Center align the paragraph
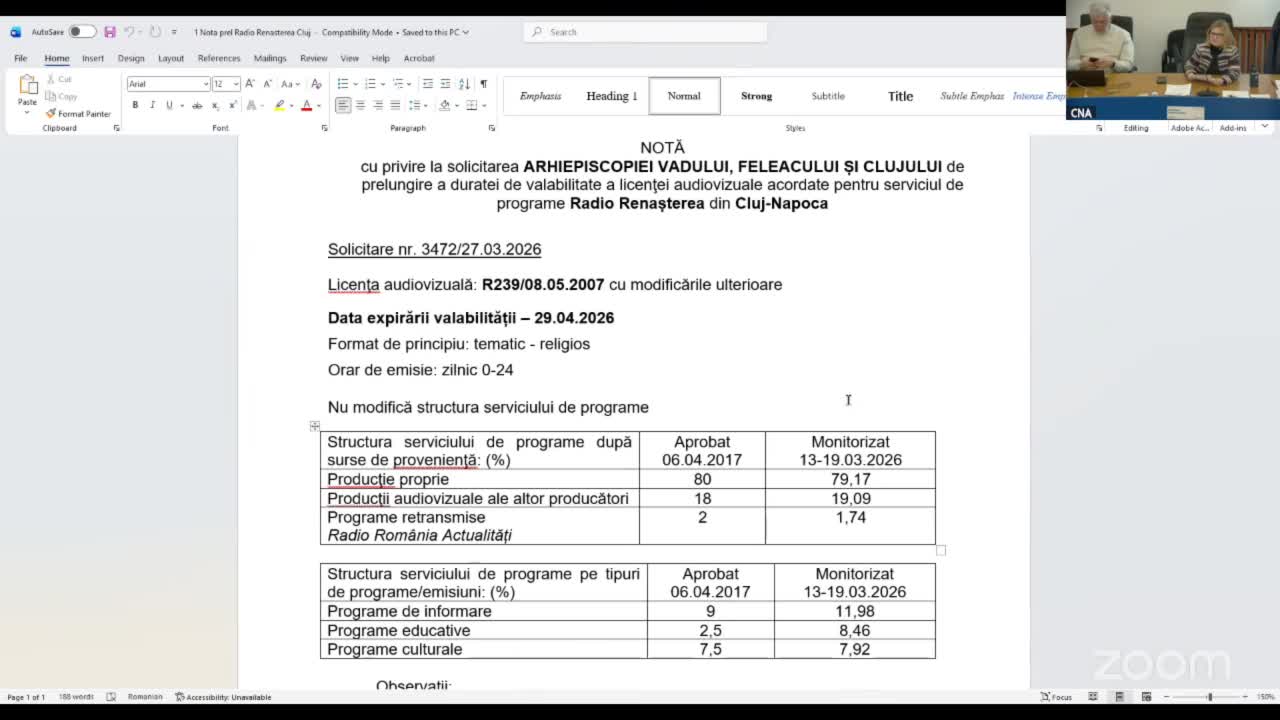This screenshot has height=720, width=1280. pyautogui.click(x=360, y=106)
